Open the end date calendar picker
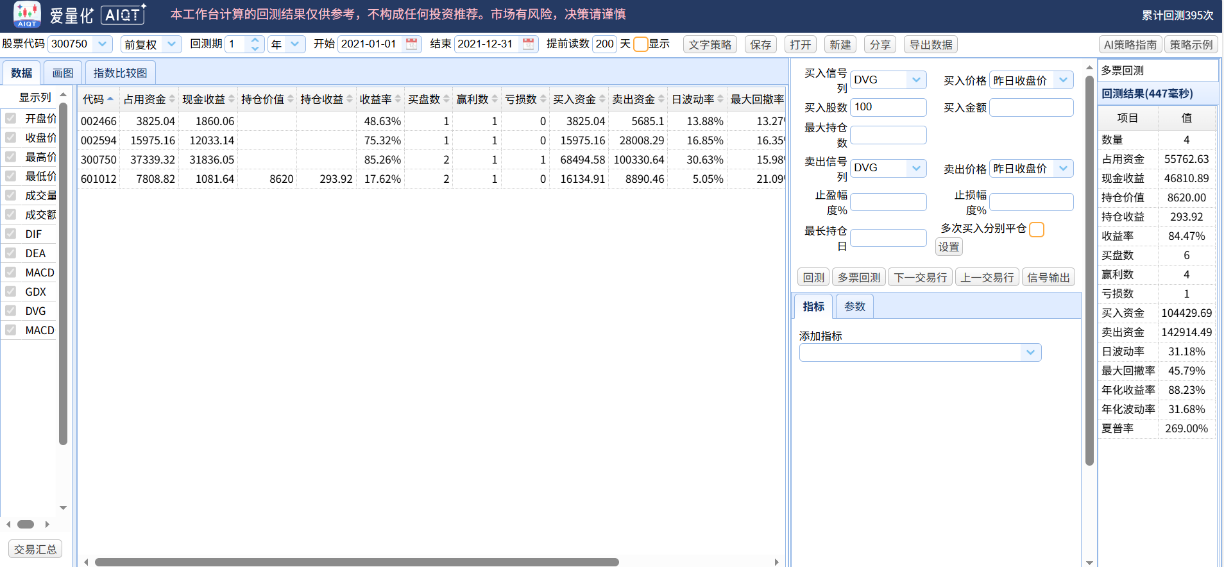 529,44
